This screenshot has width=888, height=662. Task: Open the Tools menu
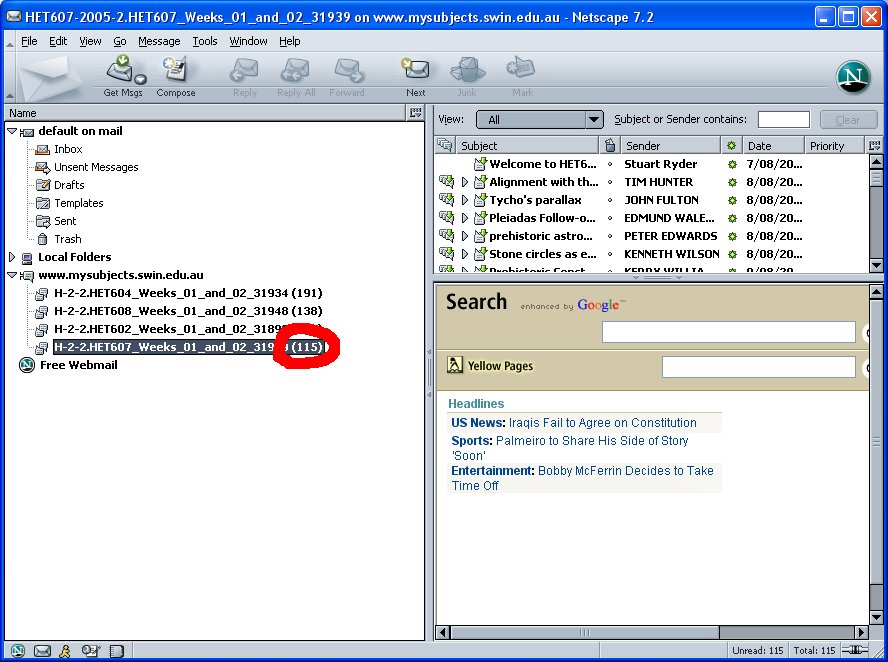[204, 41]
